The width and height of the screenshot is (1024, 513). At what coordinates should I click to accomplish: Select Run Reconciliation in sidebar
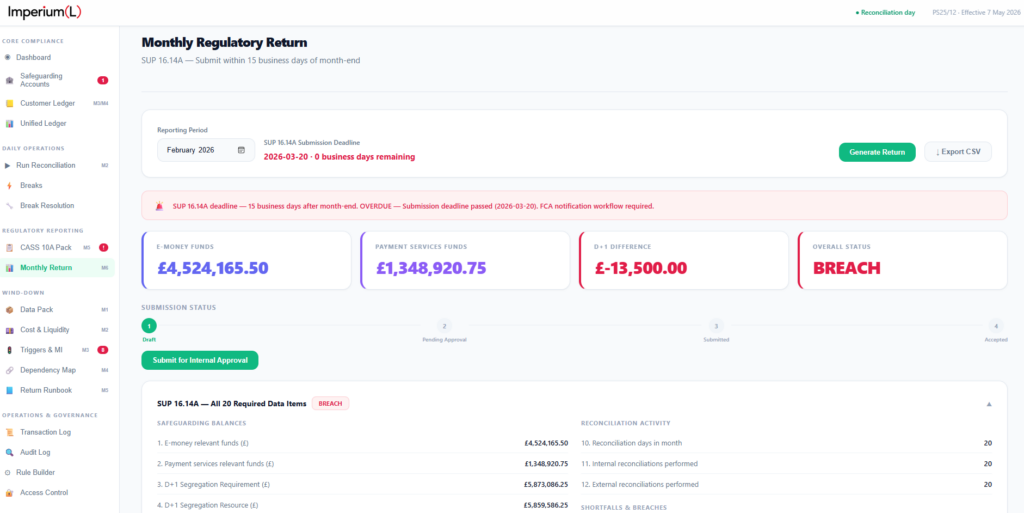[x=57, y=165]
